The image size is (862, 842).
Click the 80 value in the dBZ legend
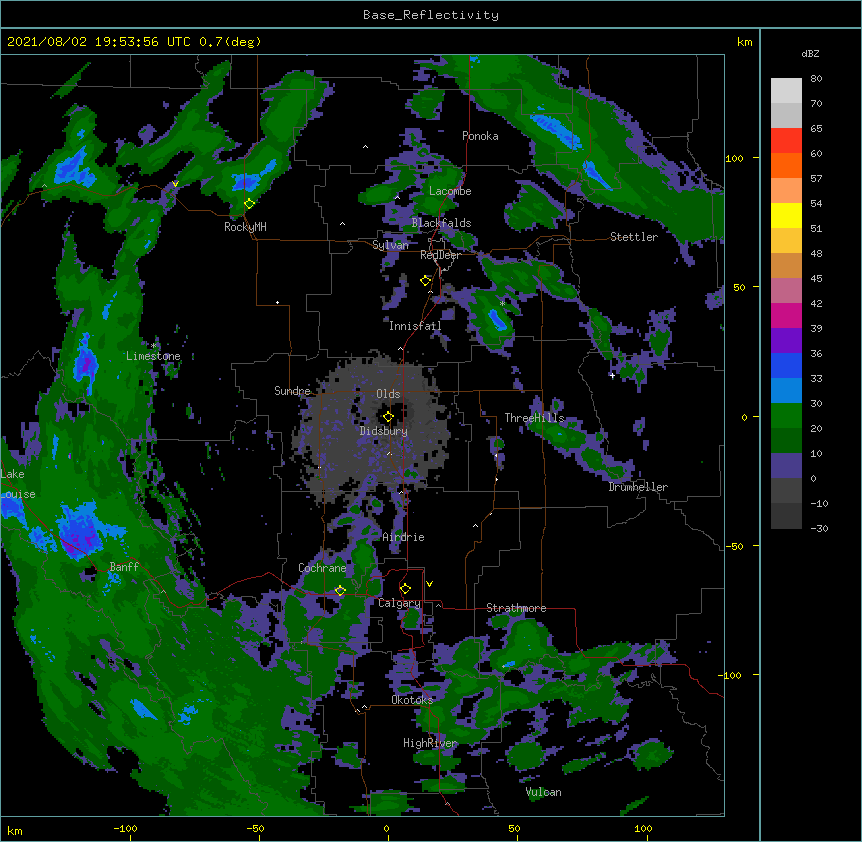[x=816, y=79]
